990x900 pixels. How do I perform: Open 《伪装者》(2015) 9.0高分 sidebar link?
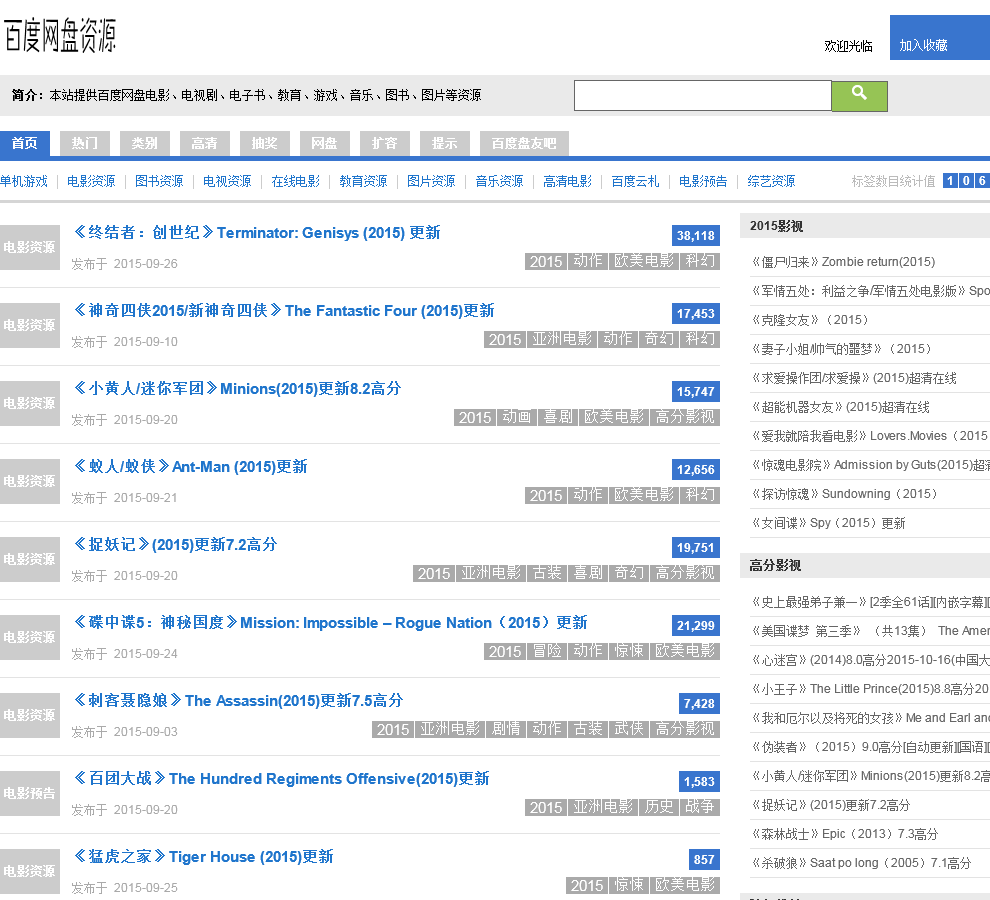point(870,747)
